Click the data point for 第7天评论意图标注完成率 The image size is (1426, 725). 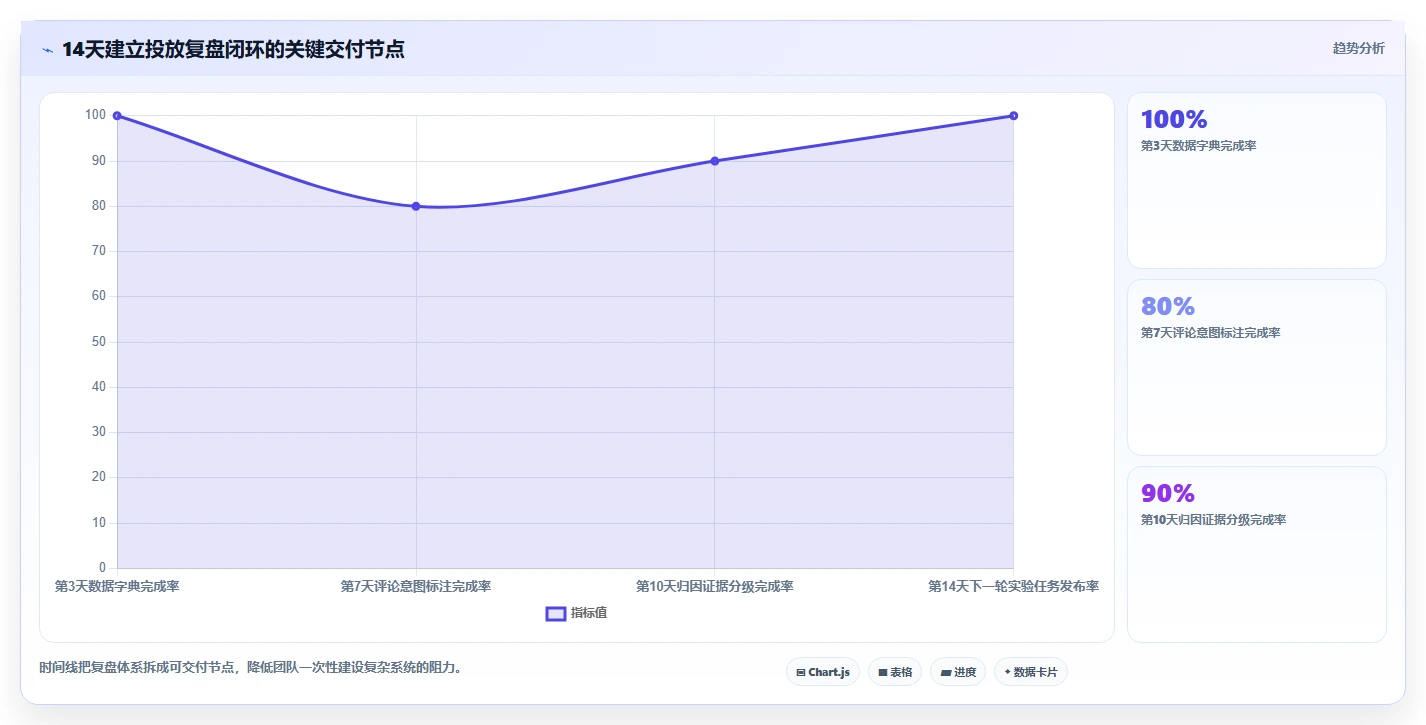tap(416, 206)
